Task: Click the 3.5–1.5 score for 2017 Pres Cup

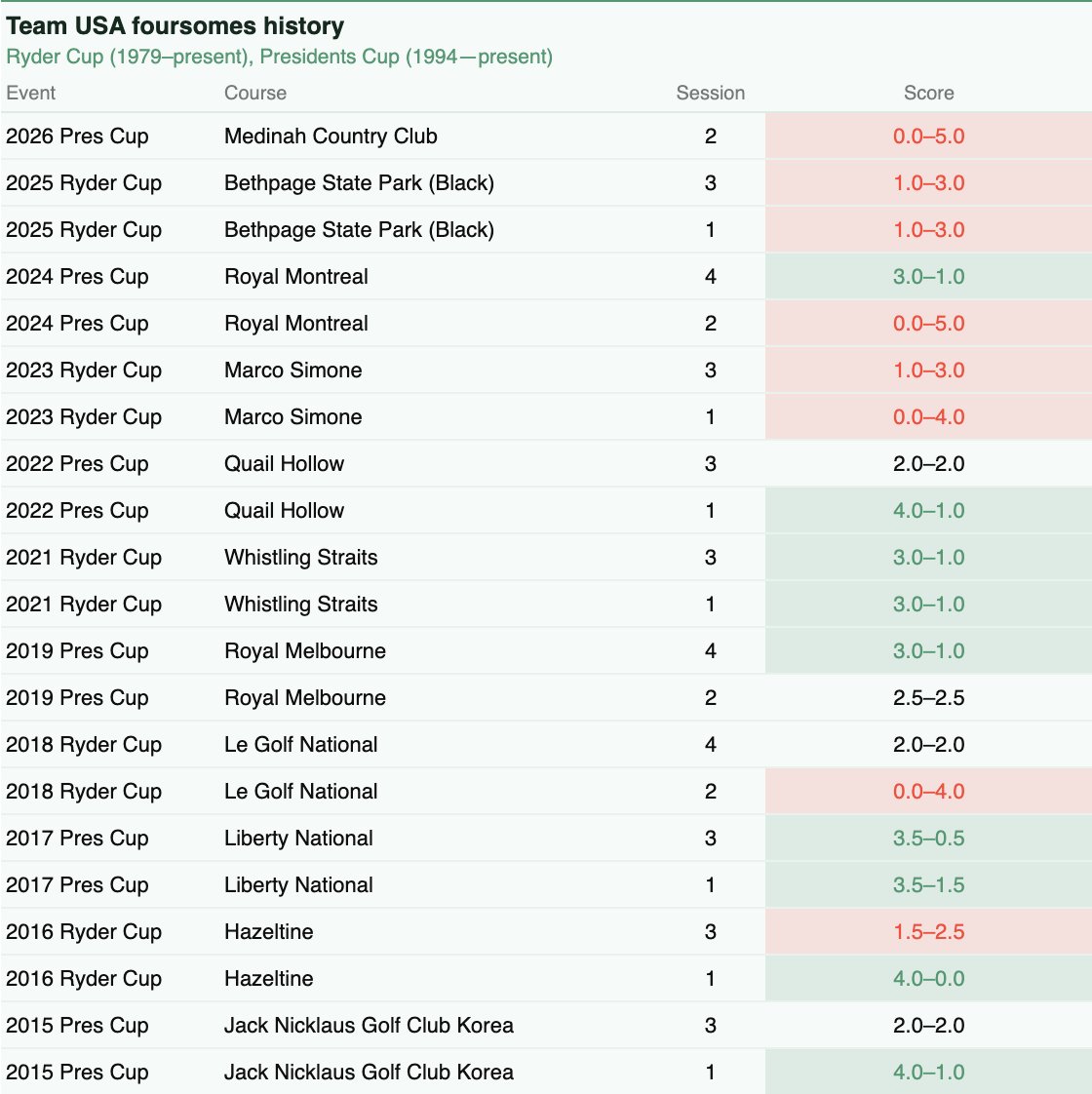Action: click(x=929, y=884)
